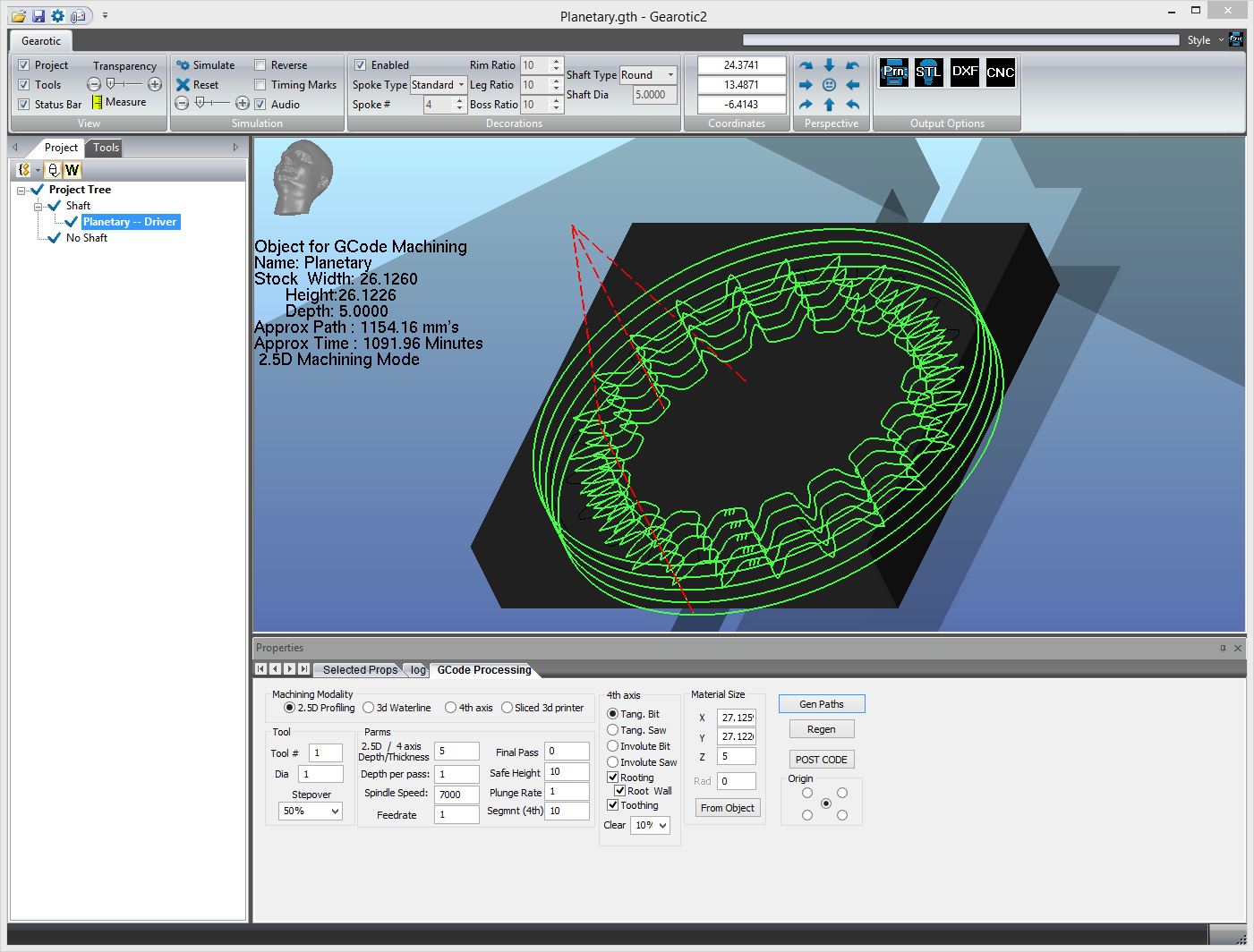Click the Gen Paths button

pos(821,704)
